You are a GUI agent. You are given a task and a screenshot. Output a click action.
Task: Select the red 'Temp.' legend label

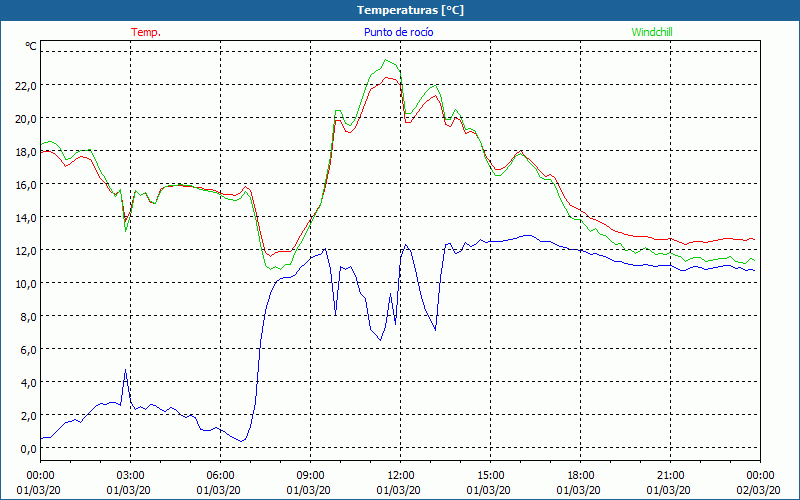(146, 32)
